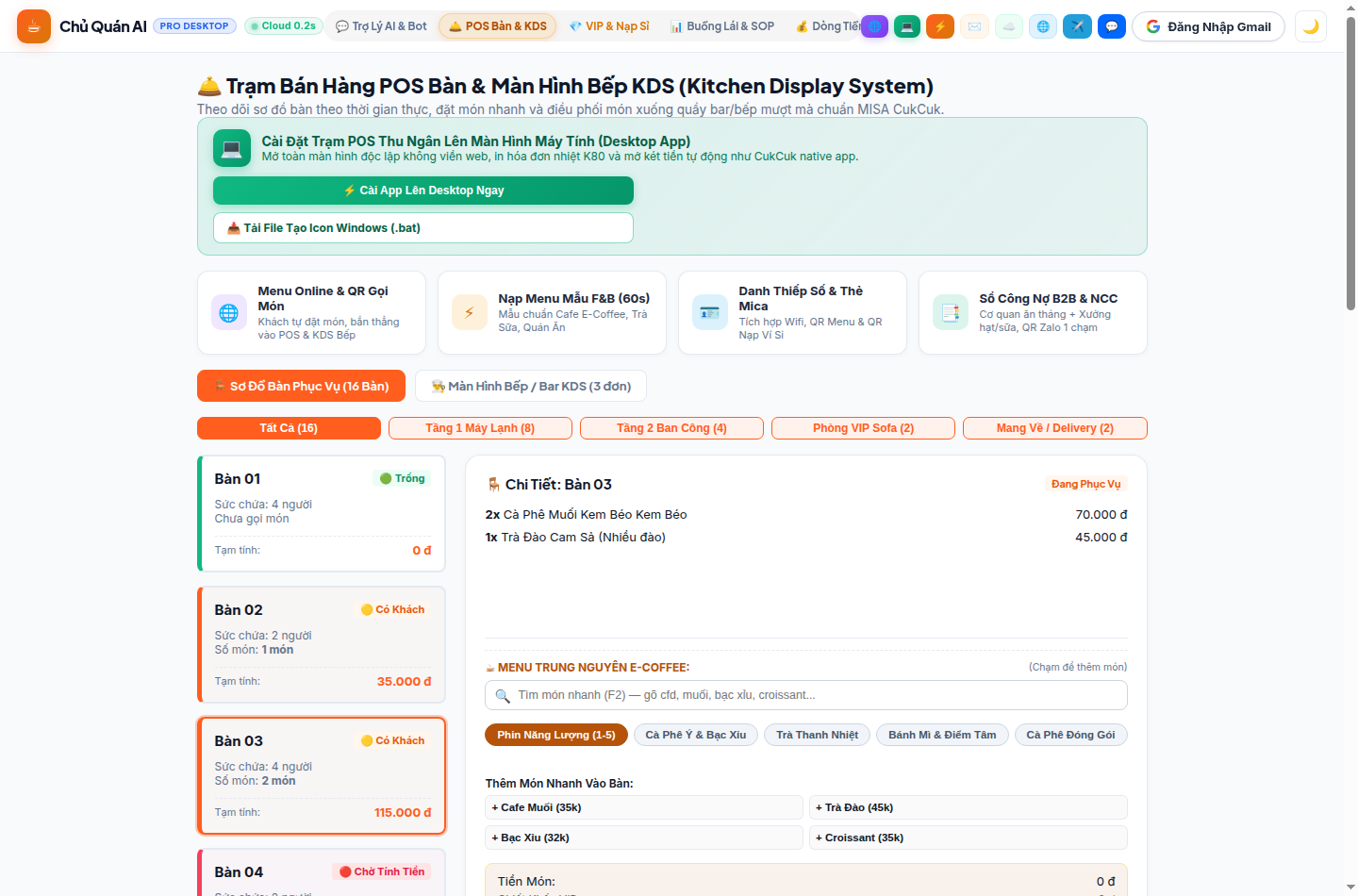Select Sơ Đồ Bàn Phục Vụ view
Viewport: 1358px width, 896px height.
tap(301, 387)
